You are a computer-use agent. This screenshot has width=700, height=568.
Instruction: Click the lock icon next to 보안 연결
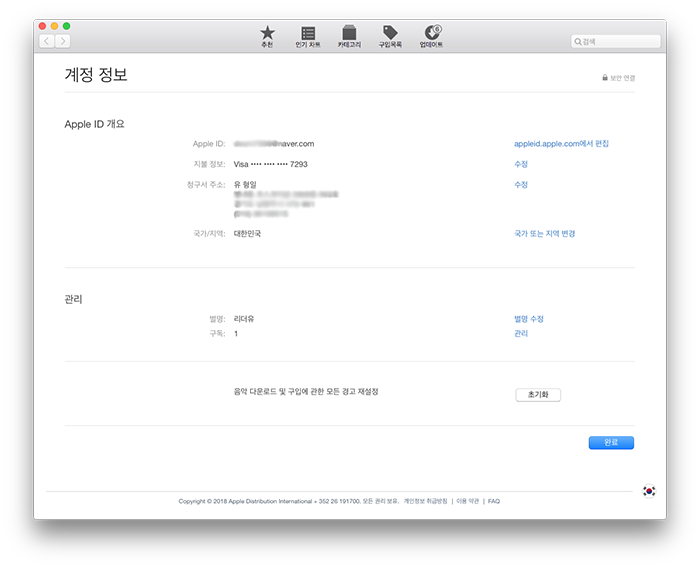pyautogui.click(x=605, y=77)
